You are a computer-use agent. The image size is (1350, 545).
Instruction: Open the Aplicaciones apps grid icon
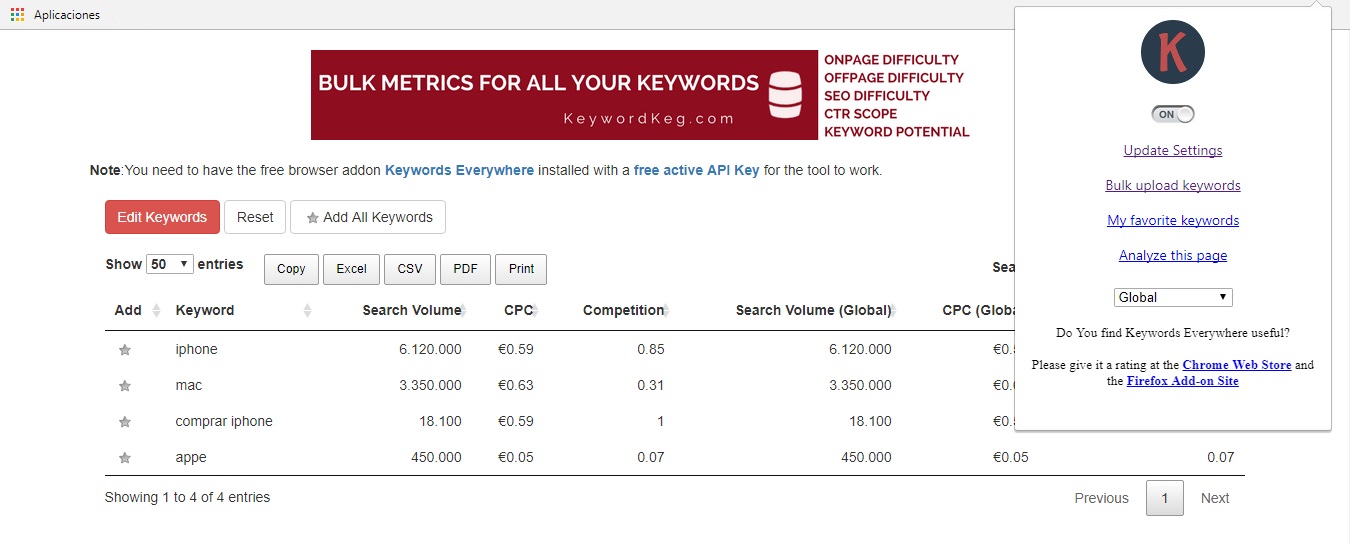pos(17,15)
